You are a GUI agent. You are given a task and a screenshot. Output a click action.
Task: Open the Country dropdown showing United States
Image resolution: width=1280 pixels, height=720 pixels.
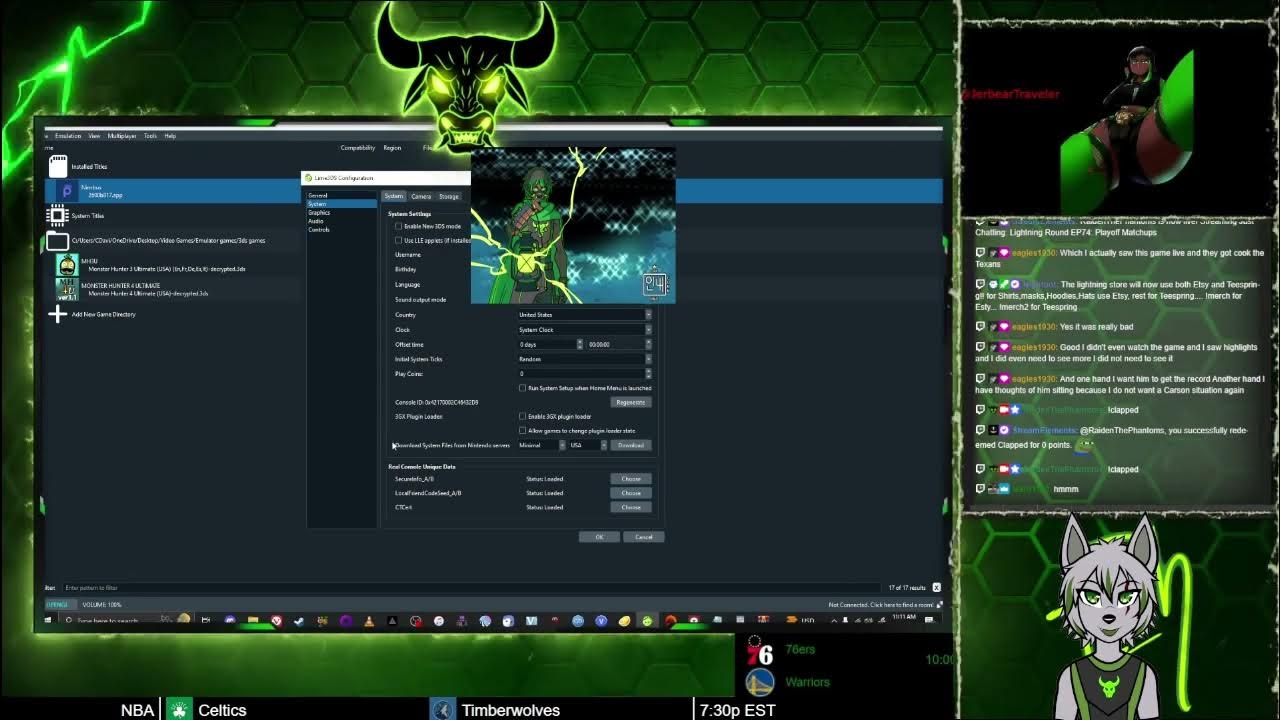click(584, 315)
